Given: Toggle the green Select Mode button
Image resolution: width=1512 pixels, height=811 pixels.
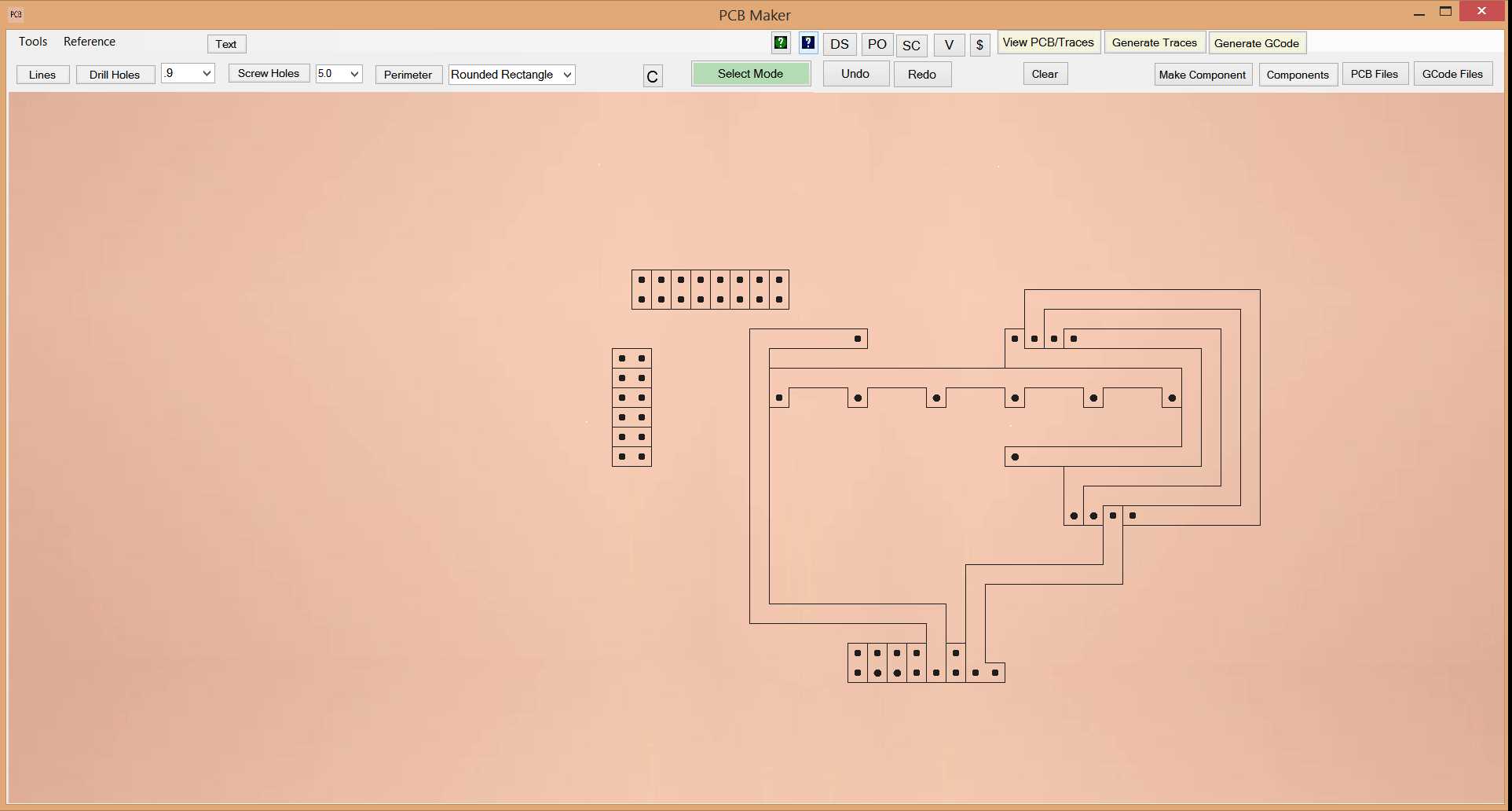Looking at the screenshot, I should (751, 74).
